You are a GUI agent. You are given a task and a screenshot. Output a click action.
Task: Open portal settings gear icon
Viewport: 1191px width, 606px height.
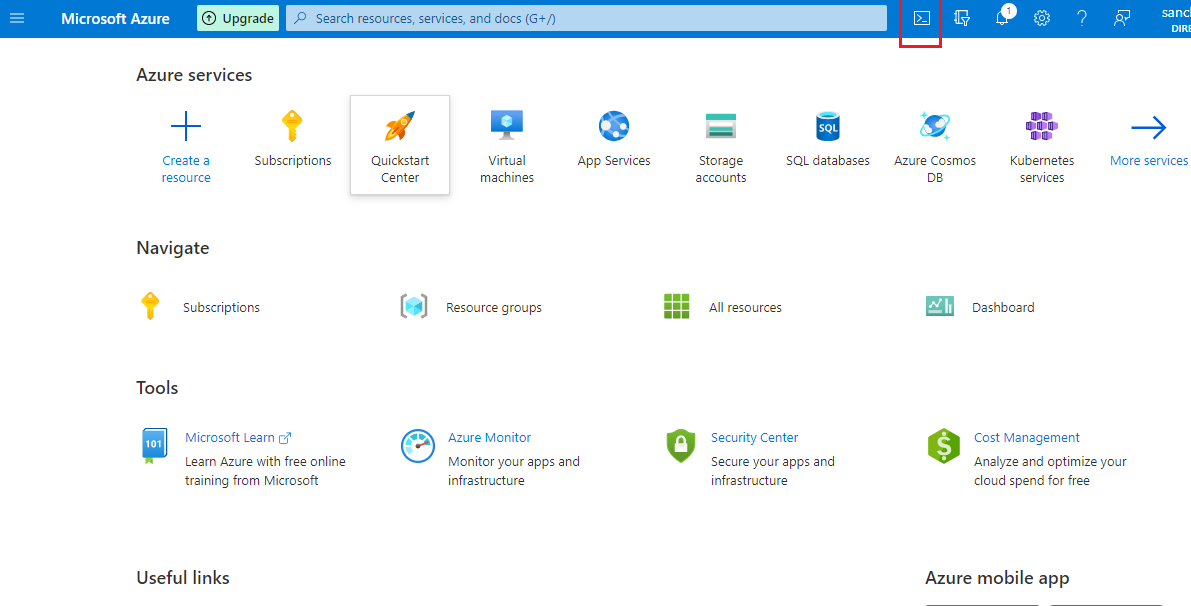point(1042,18)
